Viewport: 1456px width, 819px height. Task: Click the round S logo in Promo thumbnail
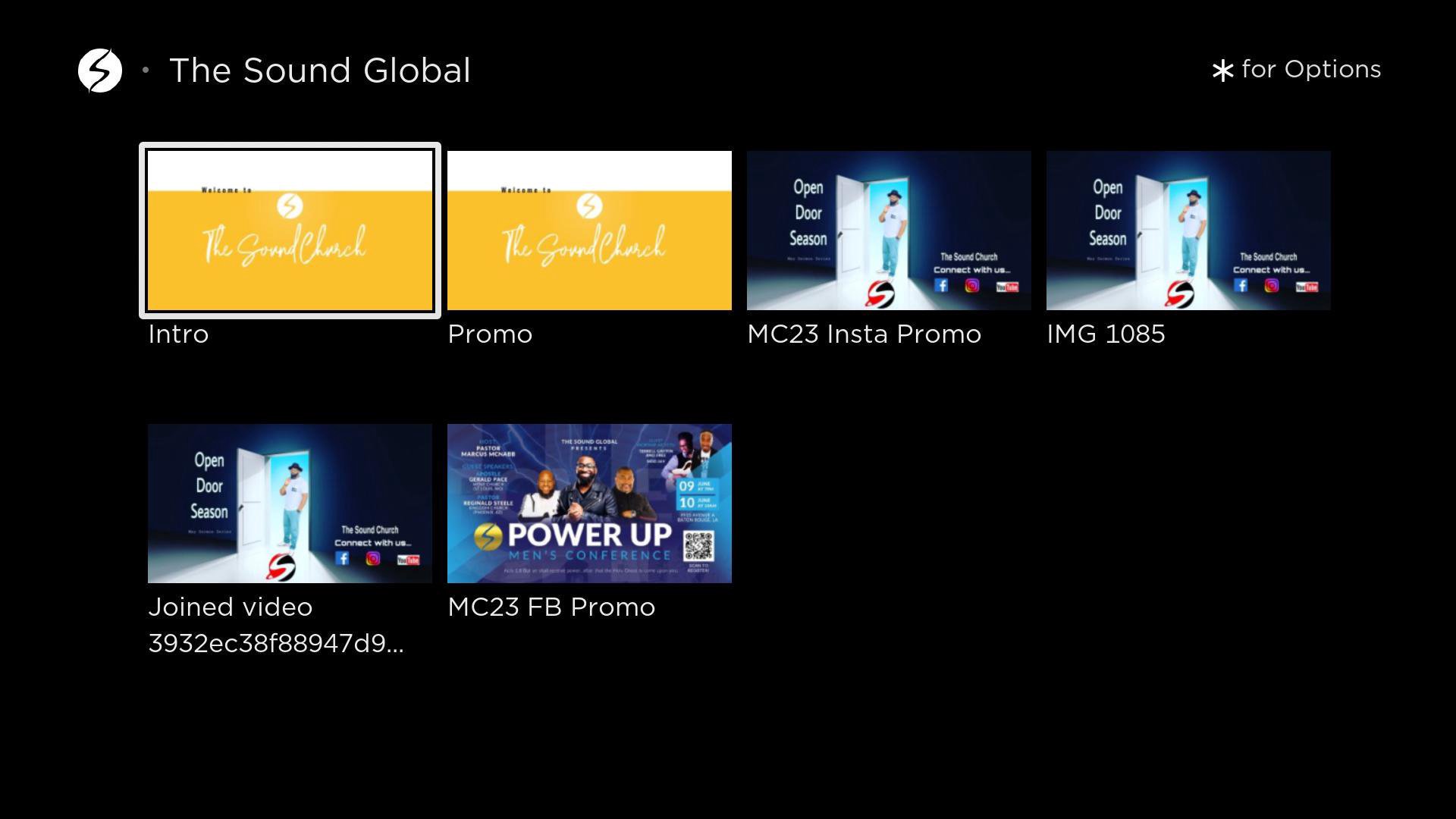point(589,206)
